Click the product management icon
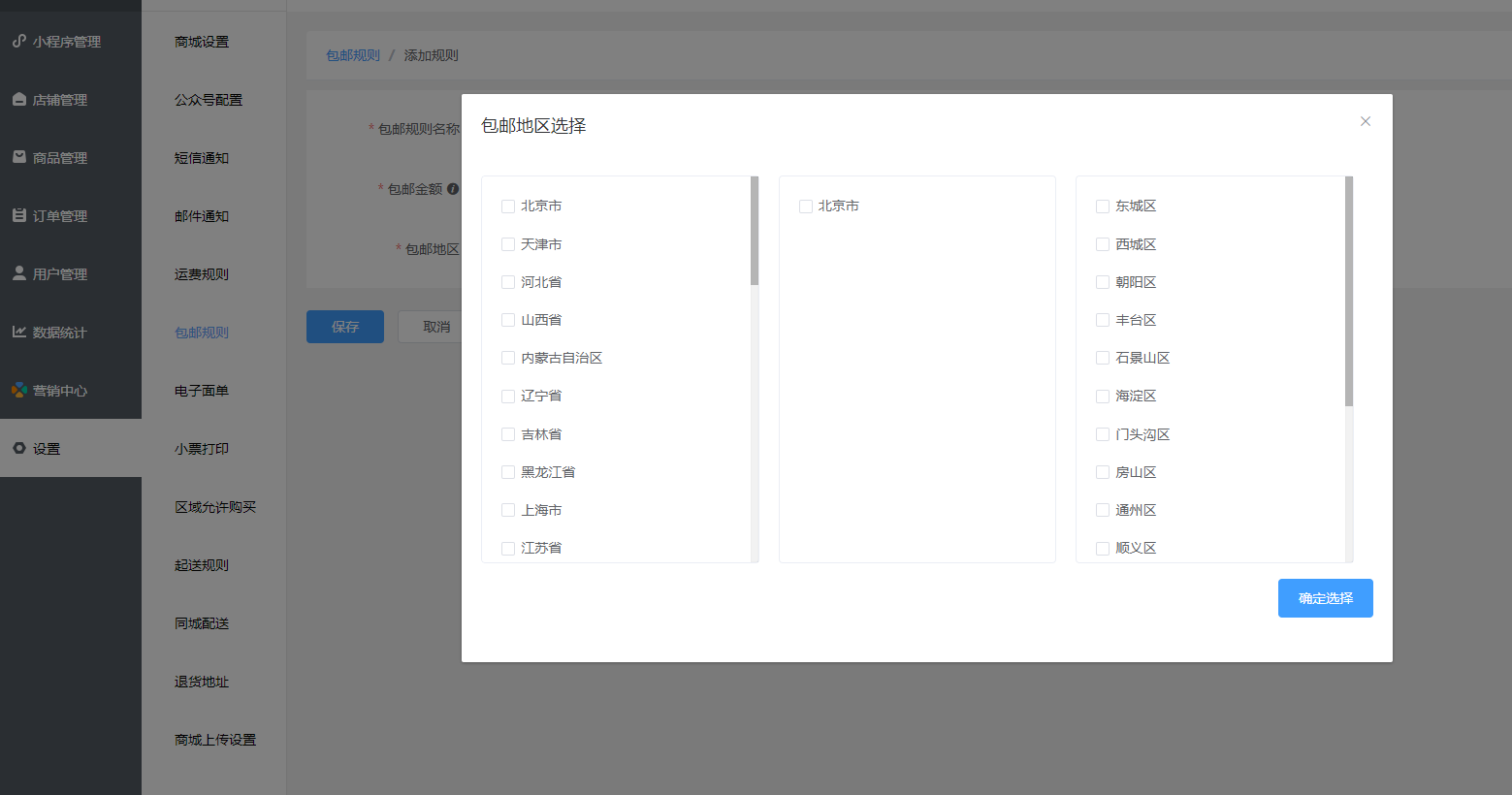The image size is (1512, 795). point(18,157)
